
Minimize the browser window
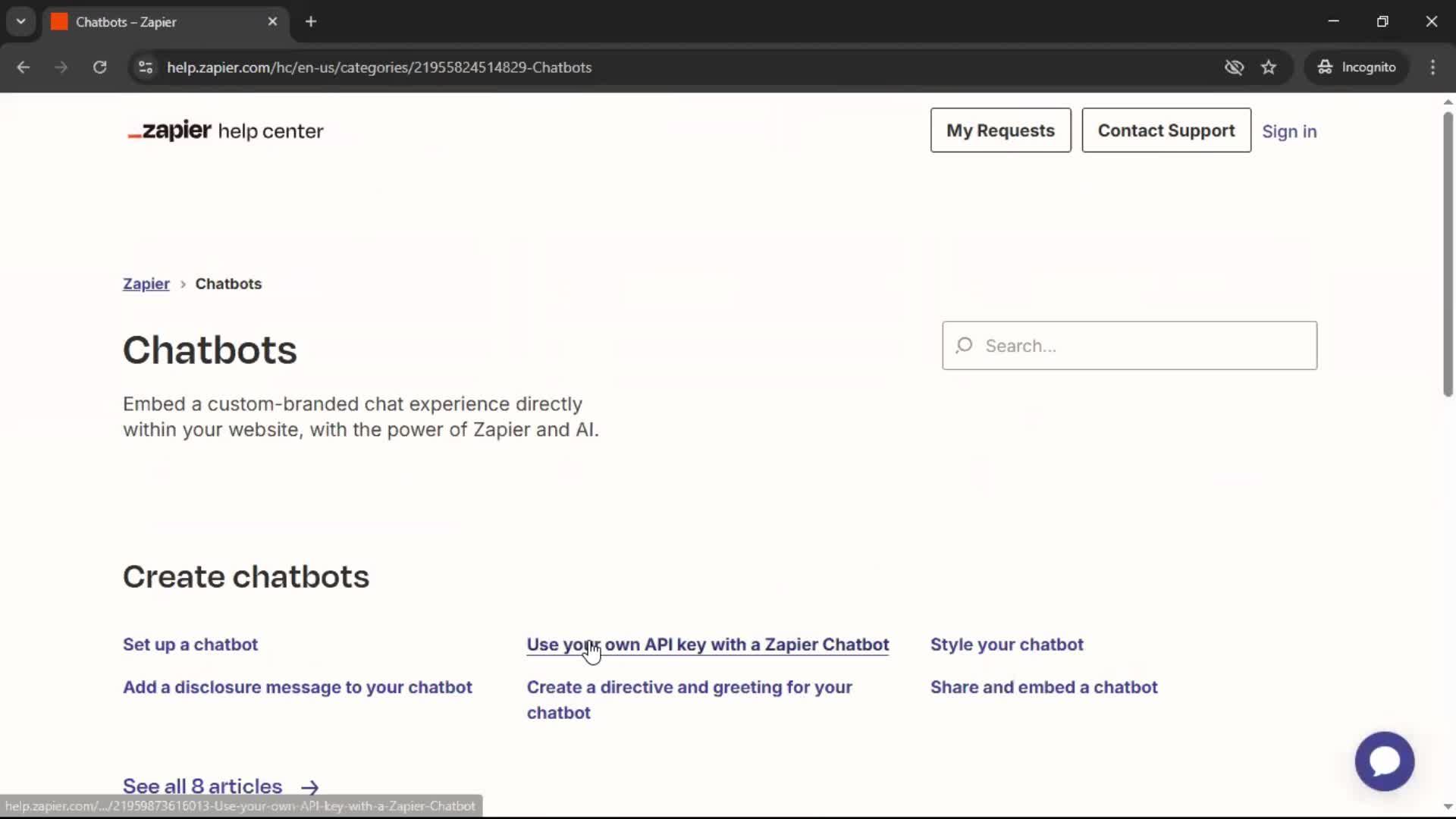click(1333, 21)
